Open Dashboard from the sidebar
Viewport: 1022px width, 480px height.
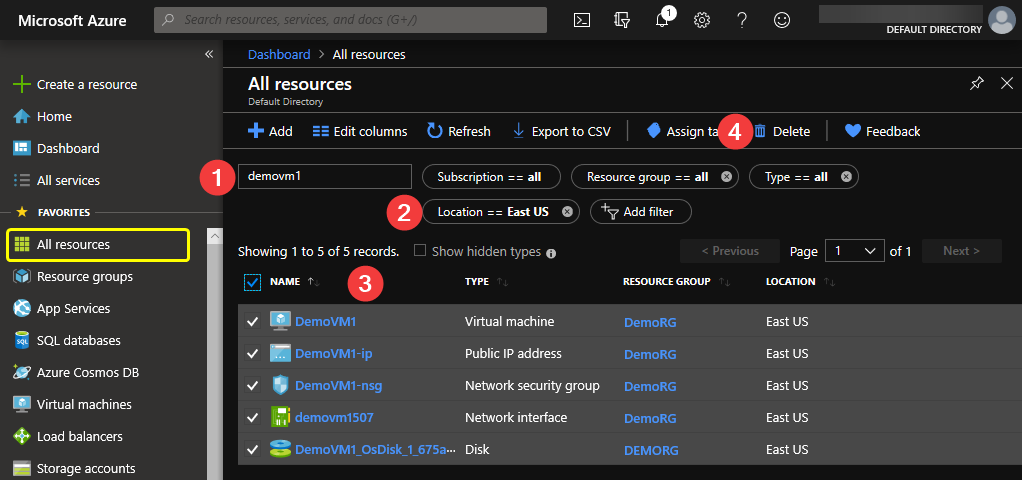tap(56, 148)
